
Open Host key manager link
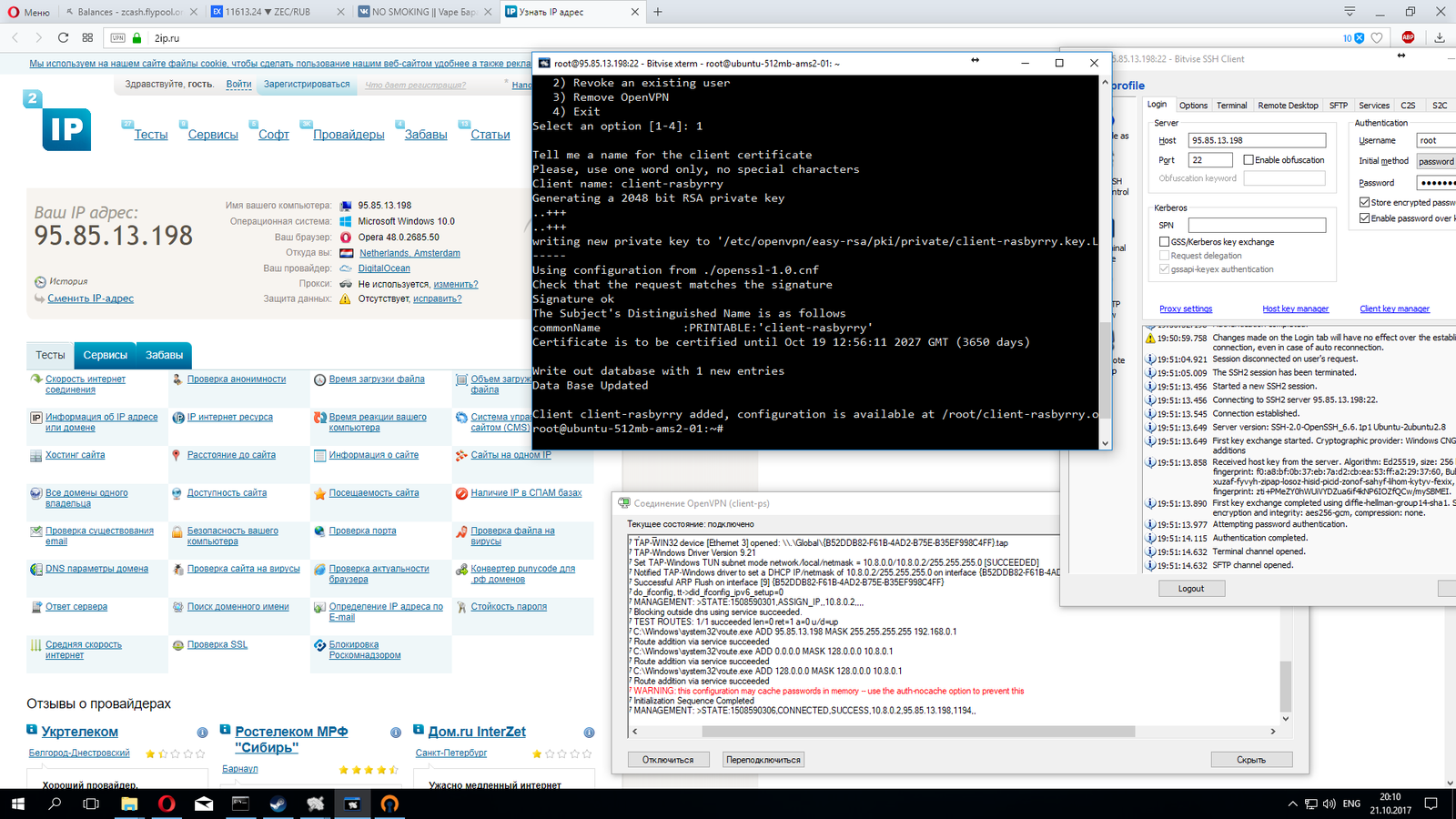1295,309
